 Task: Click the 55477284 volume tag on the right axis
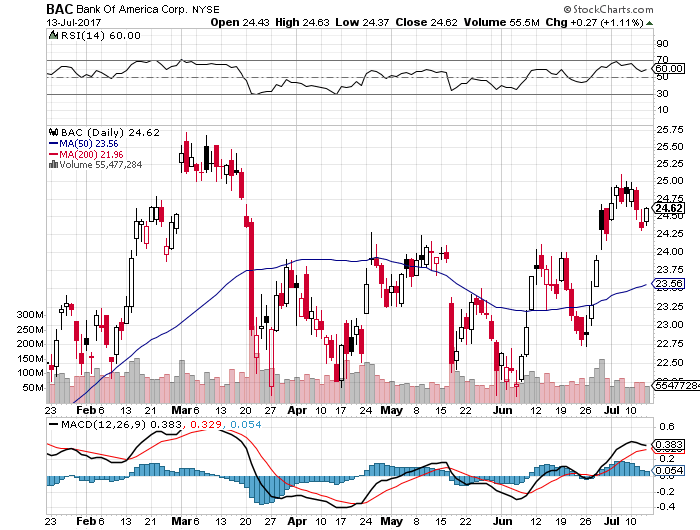click(676, 385)
